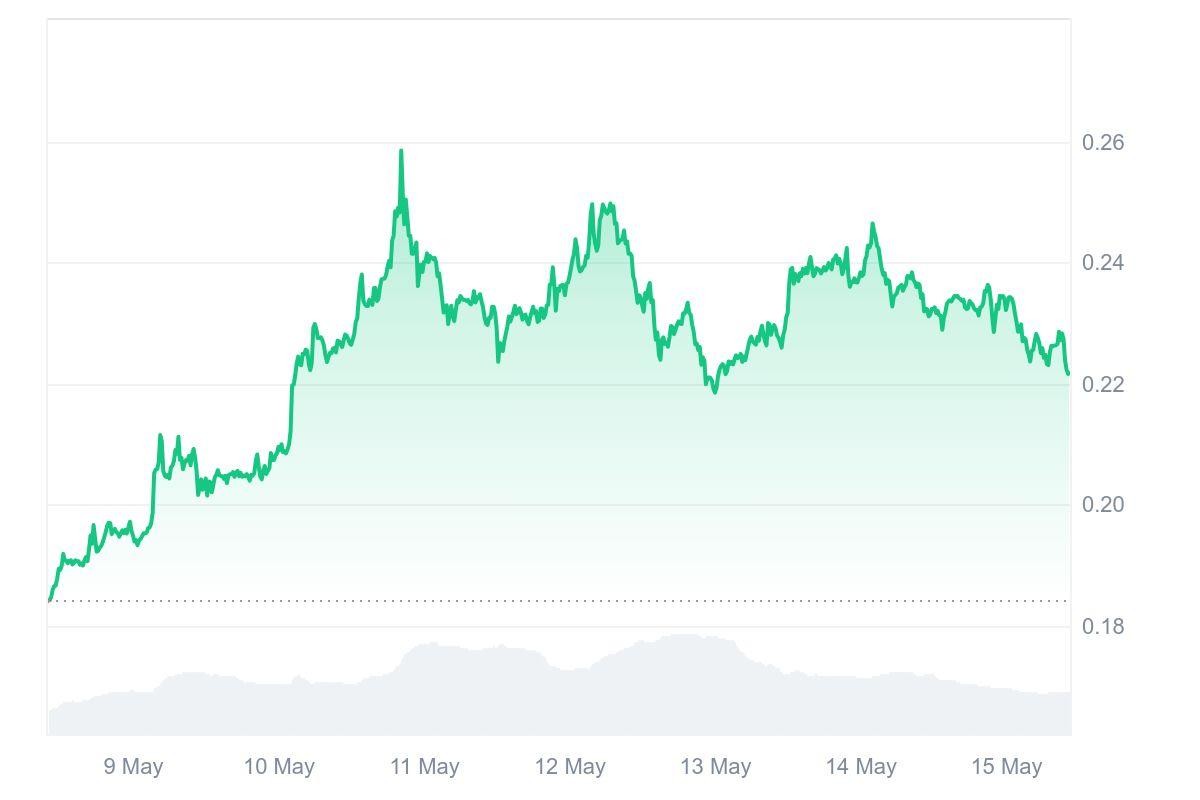Click the 13 May axis label
Viewport: 1200px width, 800px height.
(x=716, y=767)
